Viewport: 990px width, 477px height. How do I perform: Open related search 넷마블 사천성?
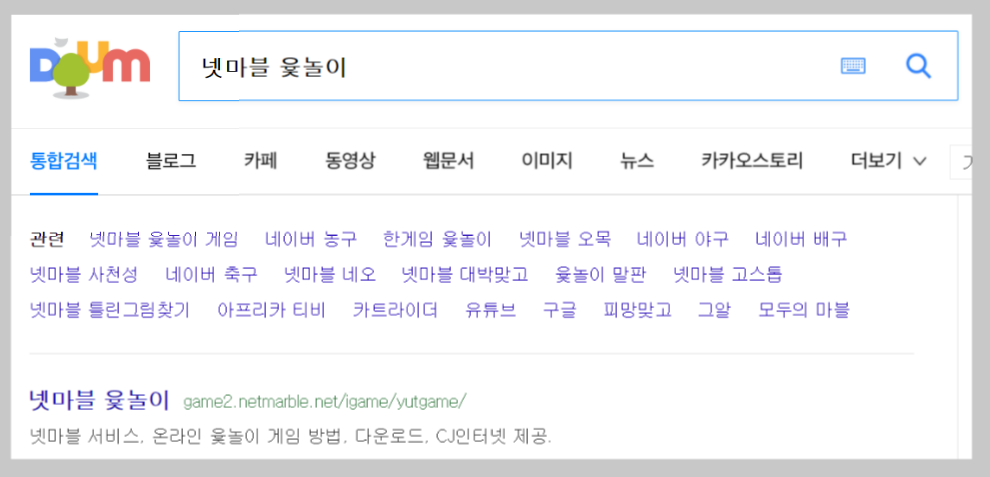(x=84, y=275)
